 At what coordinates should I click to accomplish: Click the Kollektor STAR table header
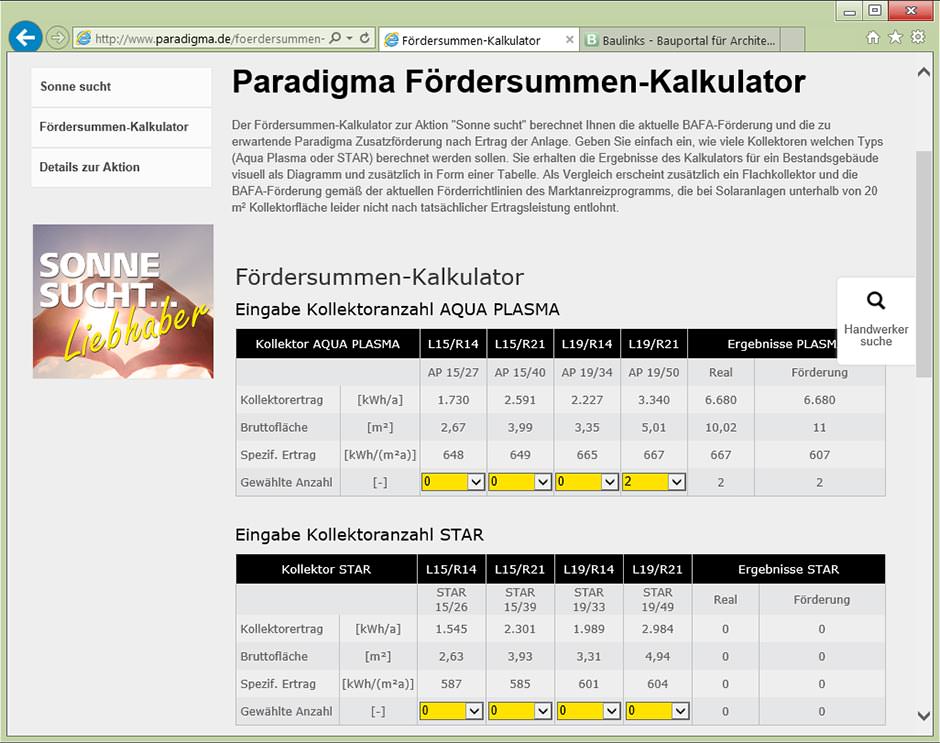326,569
